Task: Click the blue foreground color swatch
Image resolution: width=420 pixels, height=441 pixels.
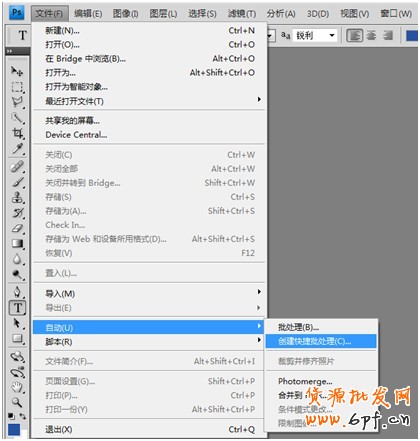Action: click(14, 430)
